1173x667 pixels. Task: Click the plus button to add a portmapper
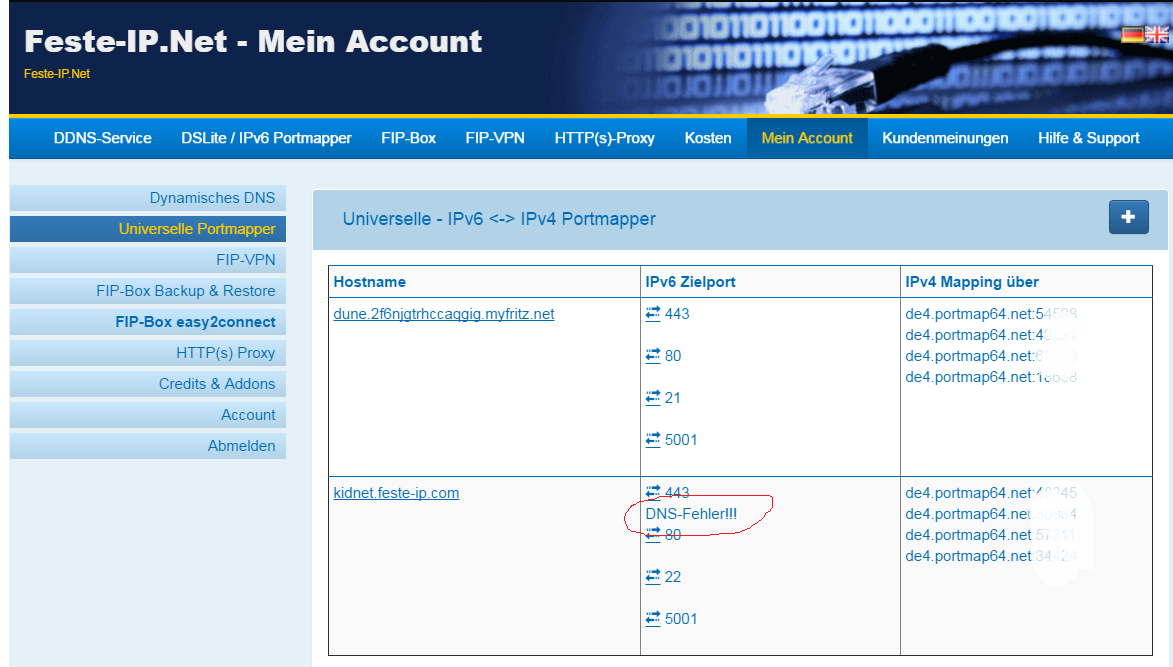tap(1128, 217)
